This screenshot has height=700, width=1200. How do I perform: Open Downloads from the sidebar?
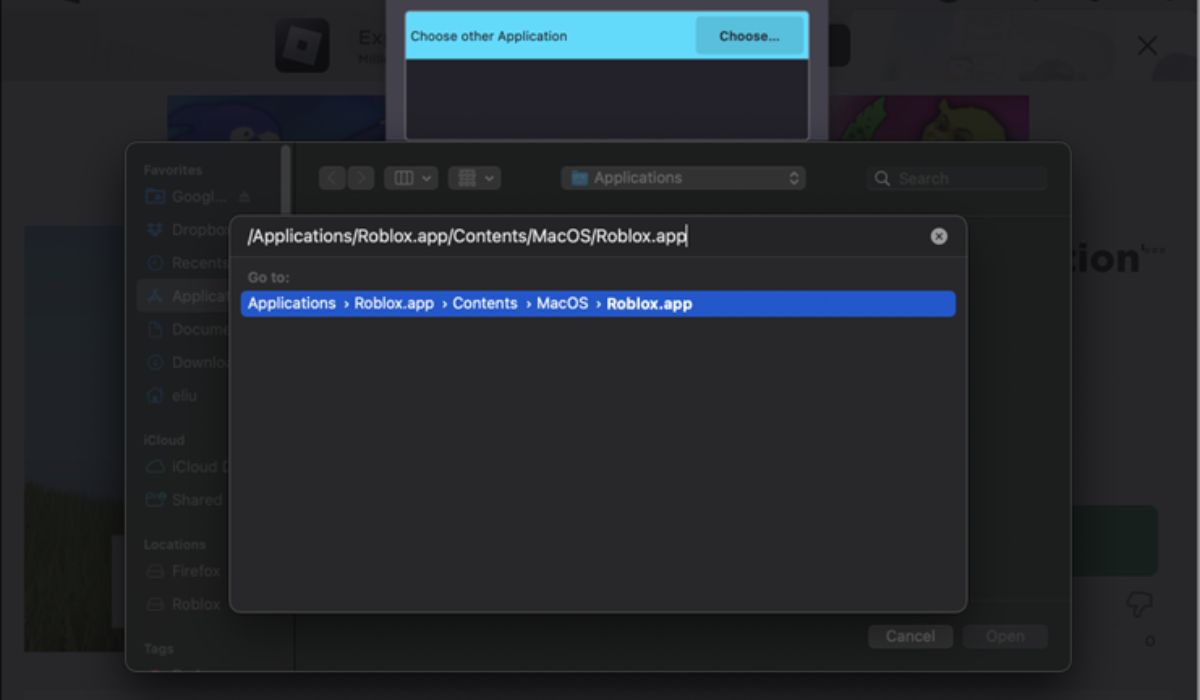coord(187,362)
